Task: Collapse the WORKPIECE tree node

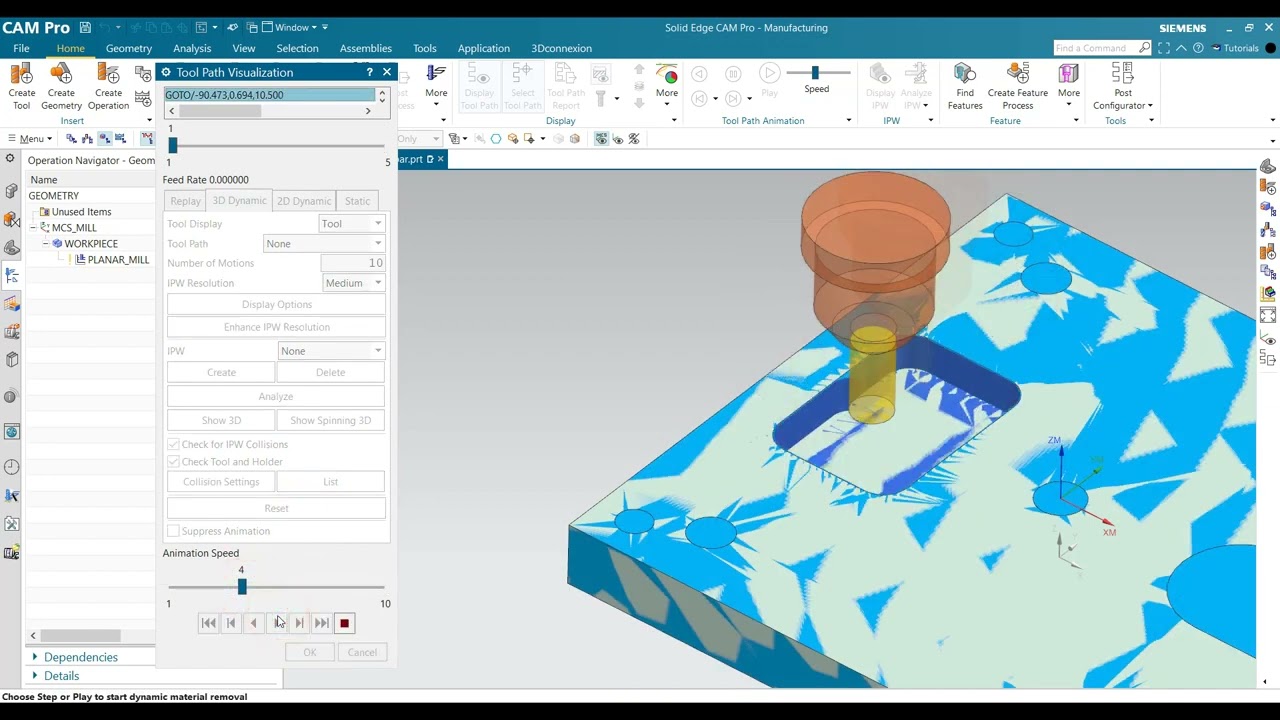Action: [x=46, y=244]
